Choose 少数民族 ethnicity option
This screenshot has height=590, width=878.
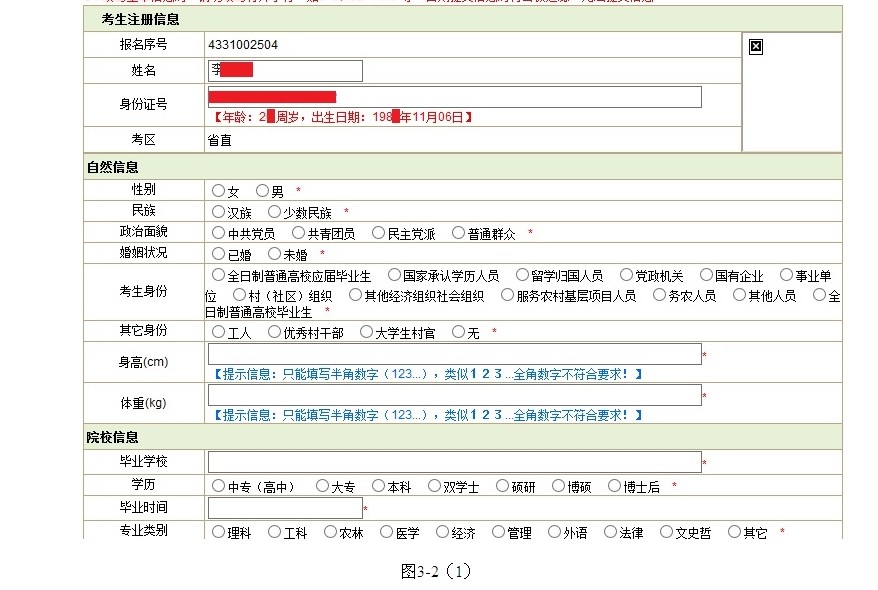click(x=274, y=212)
